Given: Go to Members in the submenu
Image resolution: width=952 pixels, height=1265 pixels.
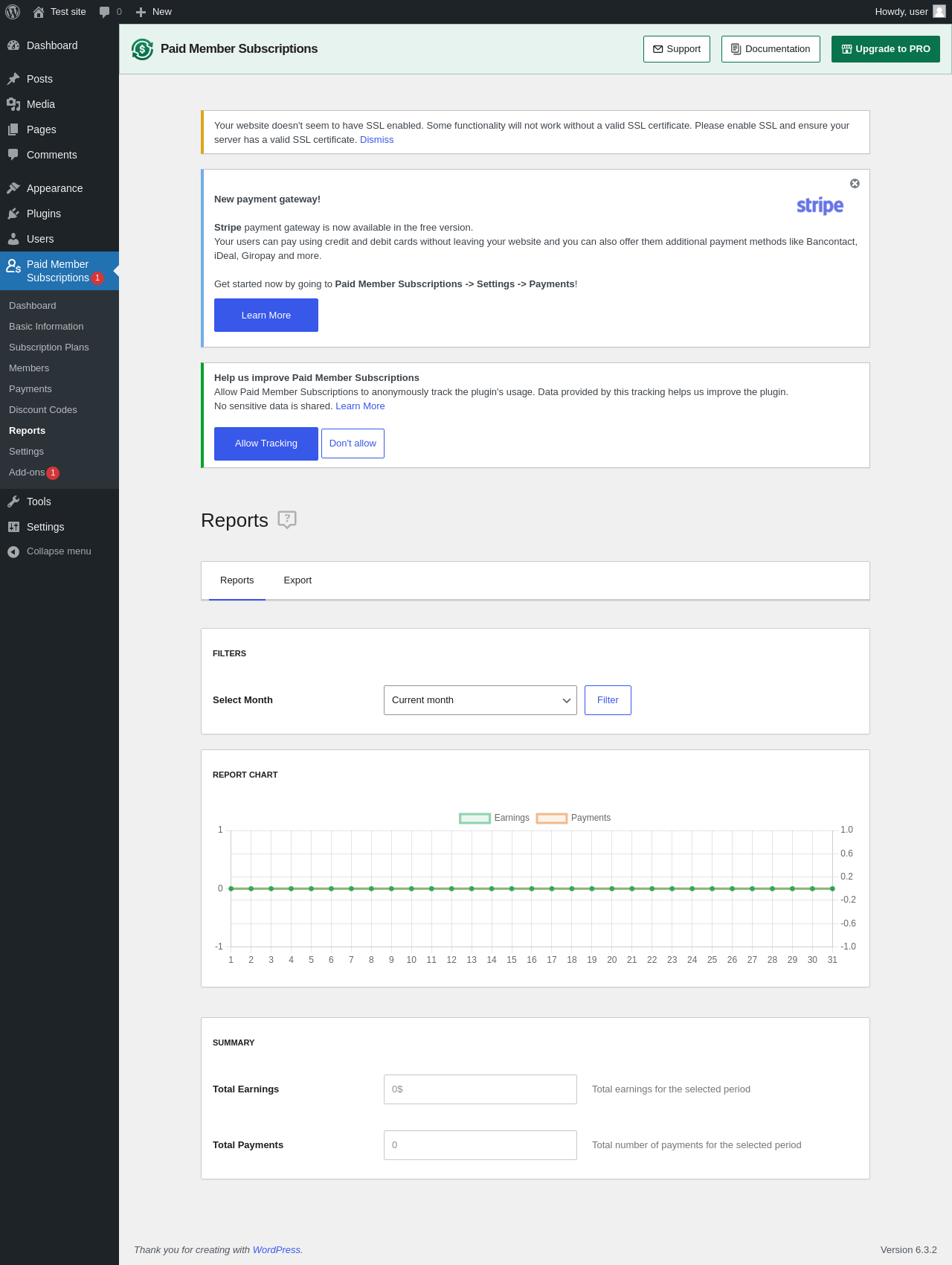Looking at the screenshot, I should pos(29,368).
